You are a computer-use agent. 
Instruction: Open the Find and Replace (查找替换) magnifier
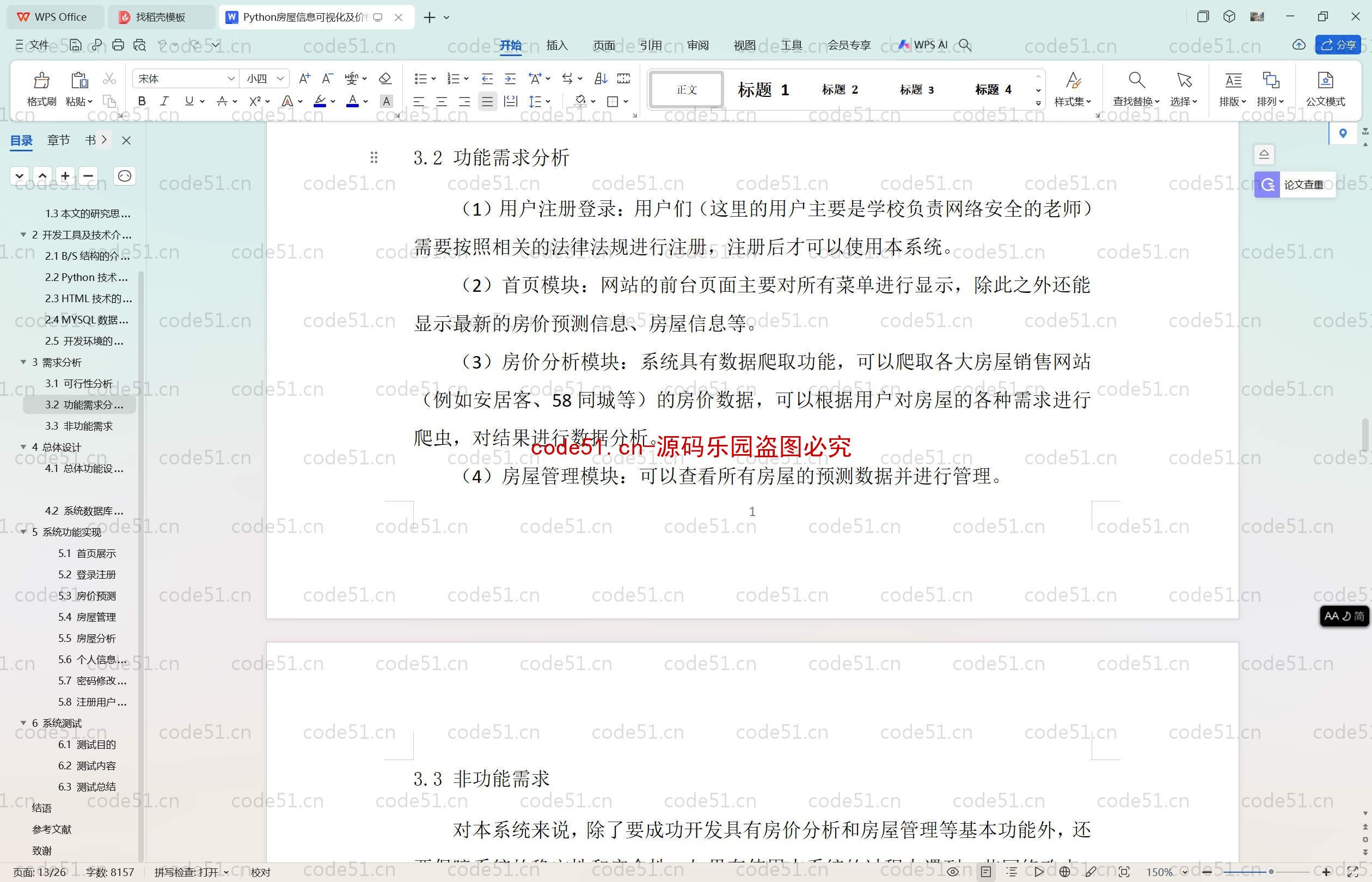pos(1137,89)
